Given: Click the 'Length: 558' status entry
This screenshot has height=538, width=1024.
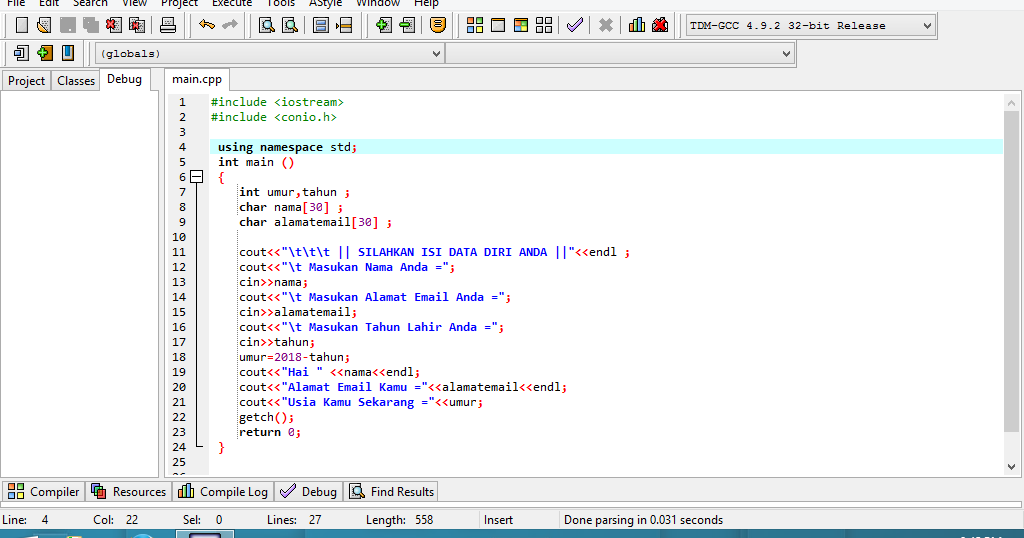Looking at the screenshot, I should click(x=399, y=520).
